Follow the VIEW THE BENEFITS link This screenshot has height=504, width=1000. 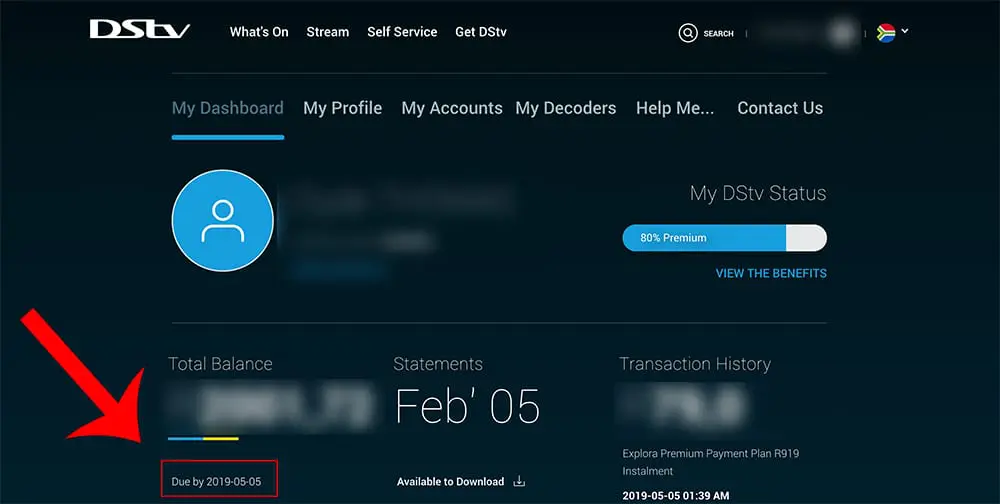[771, 273]
